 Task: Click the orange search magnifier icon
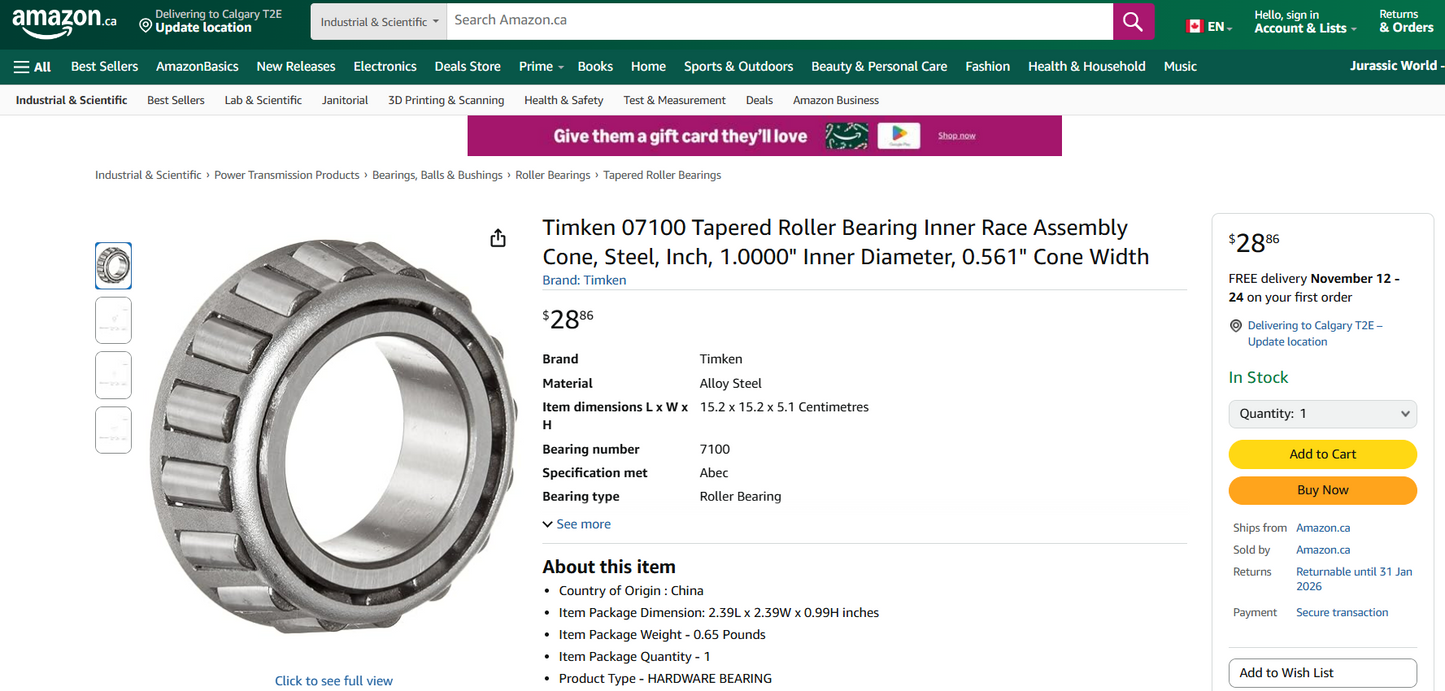point(1132,20)
